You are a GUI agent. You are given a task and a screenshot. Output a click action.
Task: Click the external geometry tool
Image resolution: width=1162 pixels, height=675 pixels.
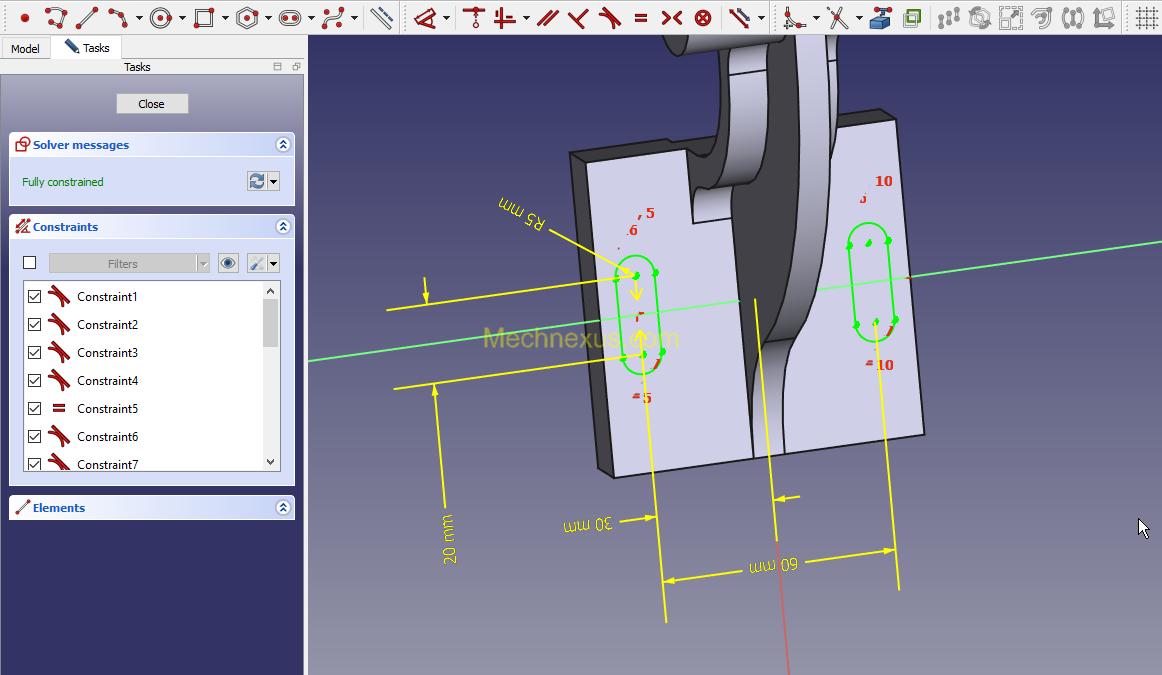pos(880,17)
